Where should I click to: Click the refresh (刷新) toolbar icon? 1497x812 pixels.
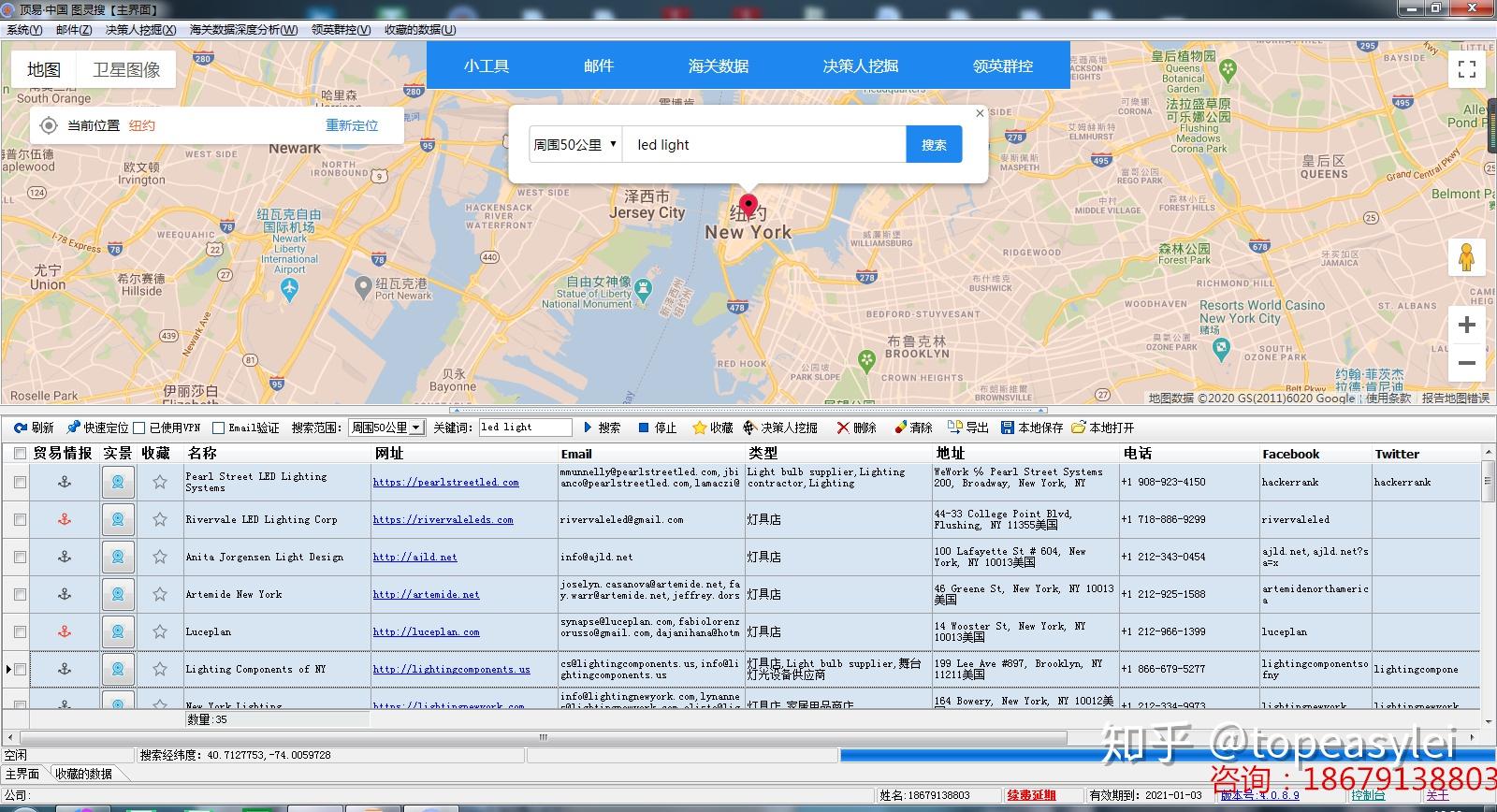20,428
